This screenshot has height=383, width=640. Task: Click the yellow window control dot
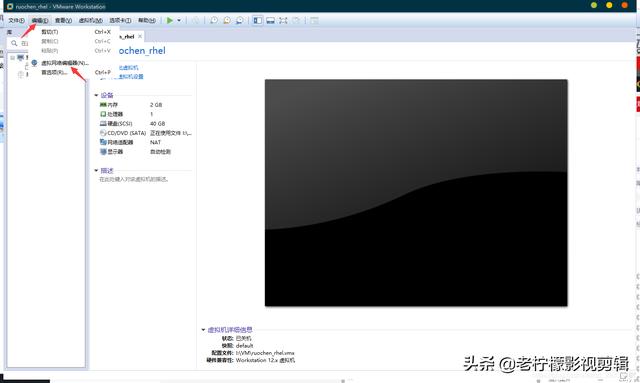tap(609, 5)
